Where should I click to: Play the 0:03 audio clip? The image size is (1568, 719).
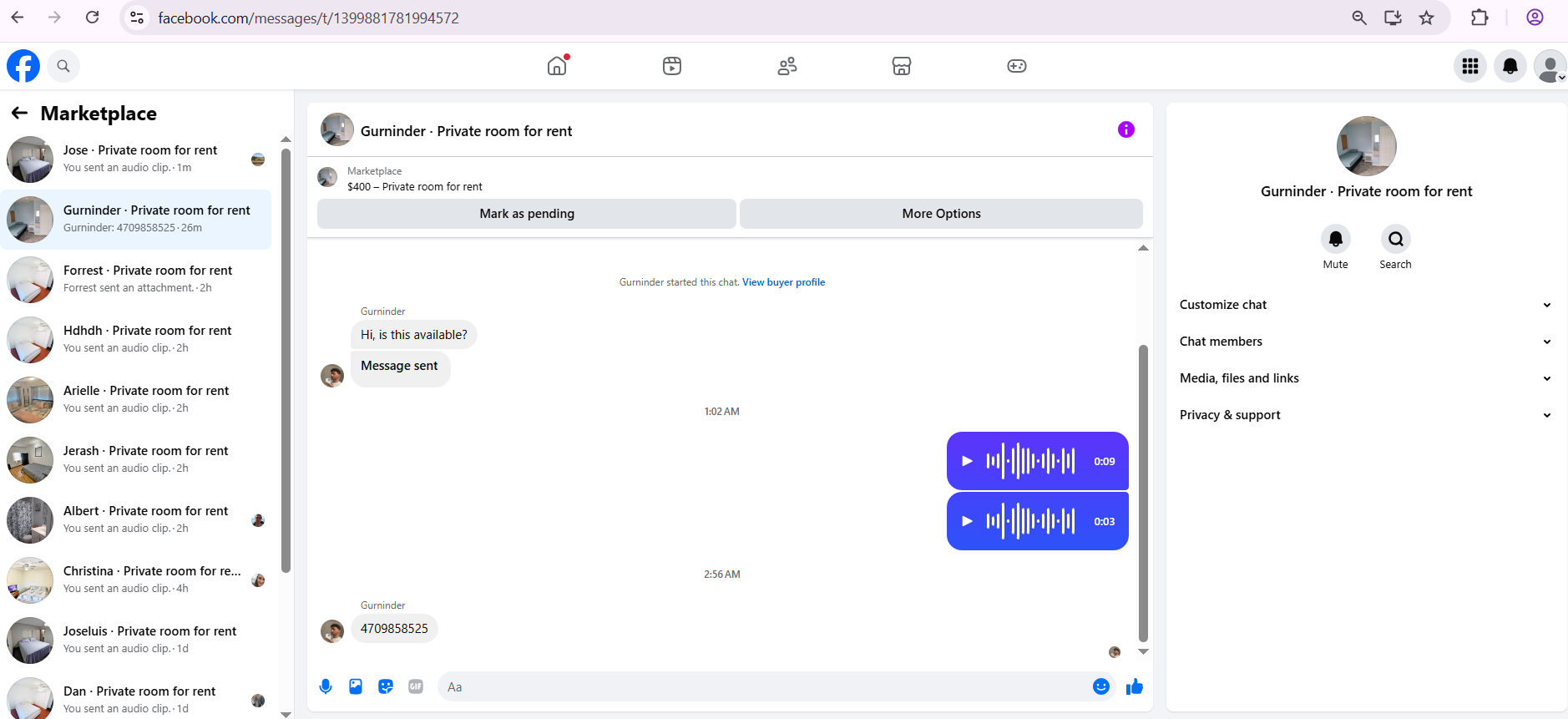967,521
